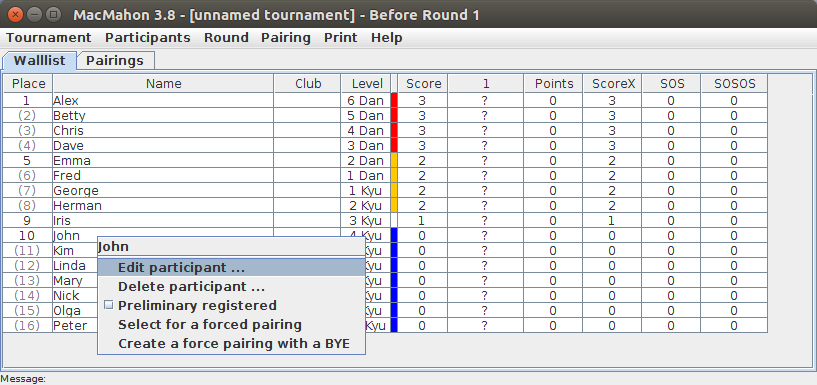Click the orange group marker beside Emma
The image size is (817, 385).
pyautogui.click(x=394, y=160)
